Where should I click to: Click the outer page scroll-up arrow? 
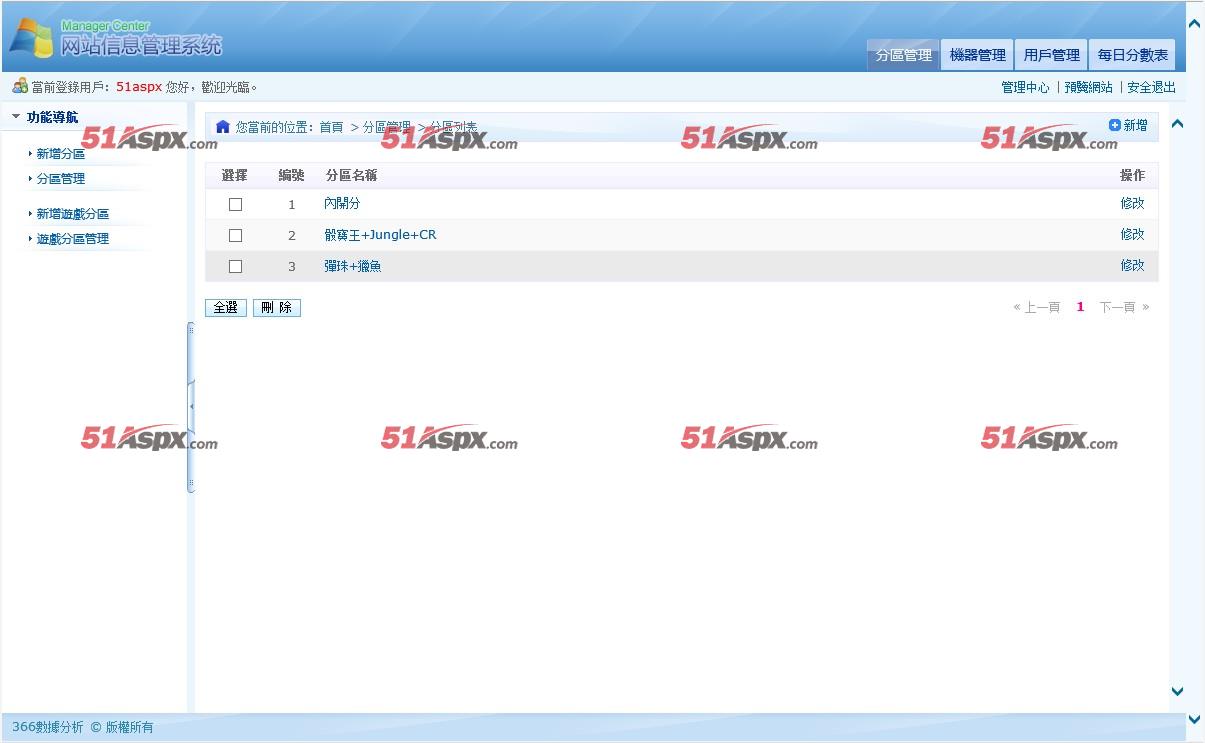(x=1194, y=23)
